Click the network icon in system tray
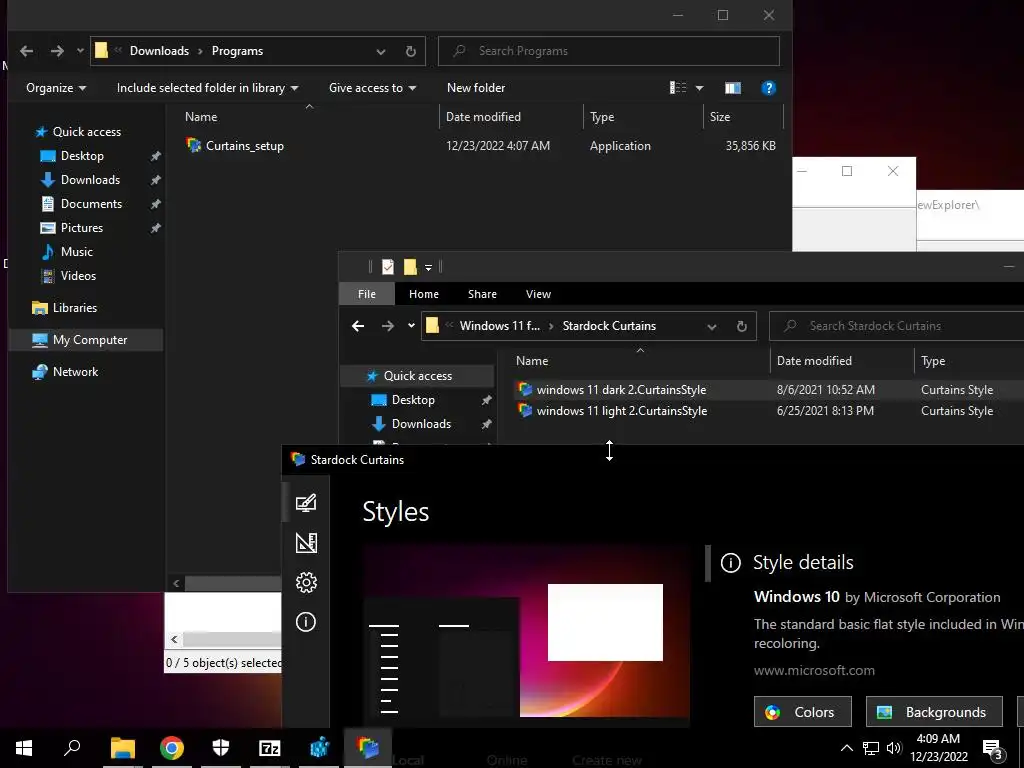The height and width of the screenshot is (768, 1024). click(x=871, y=748)
